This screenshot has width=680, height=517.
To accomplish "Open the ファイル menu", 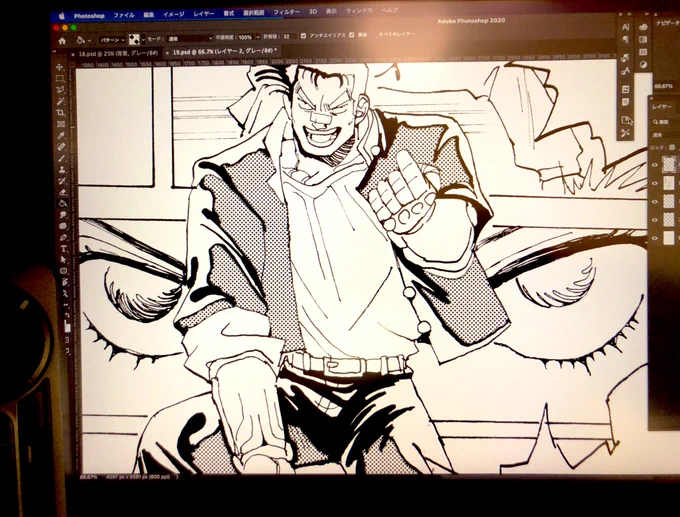I will pyautogui.click(x=124, y=15).
